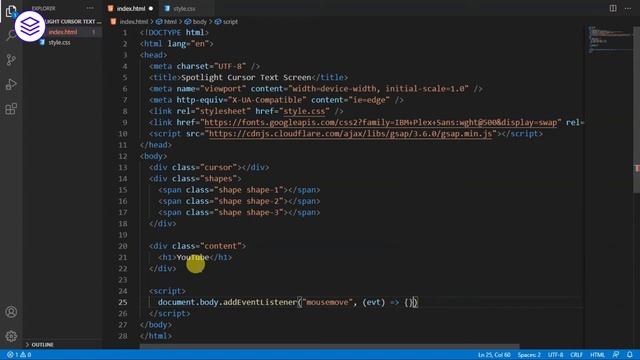Click the content class div on line 20
The image size is (640, 360).
[x=198, y=246]
